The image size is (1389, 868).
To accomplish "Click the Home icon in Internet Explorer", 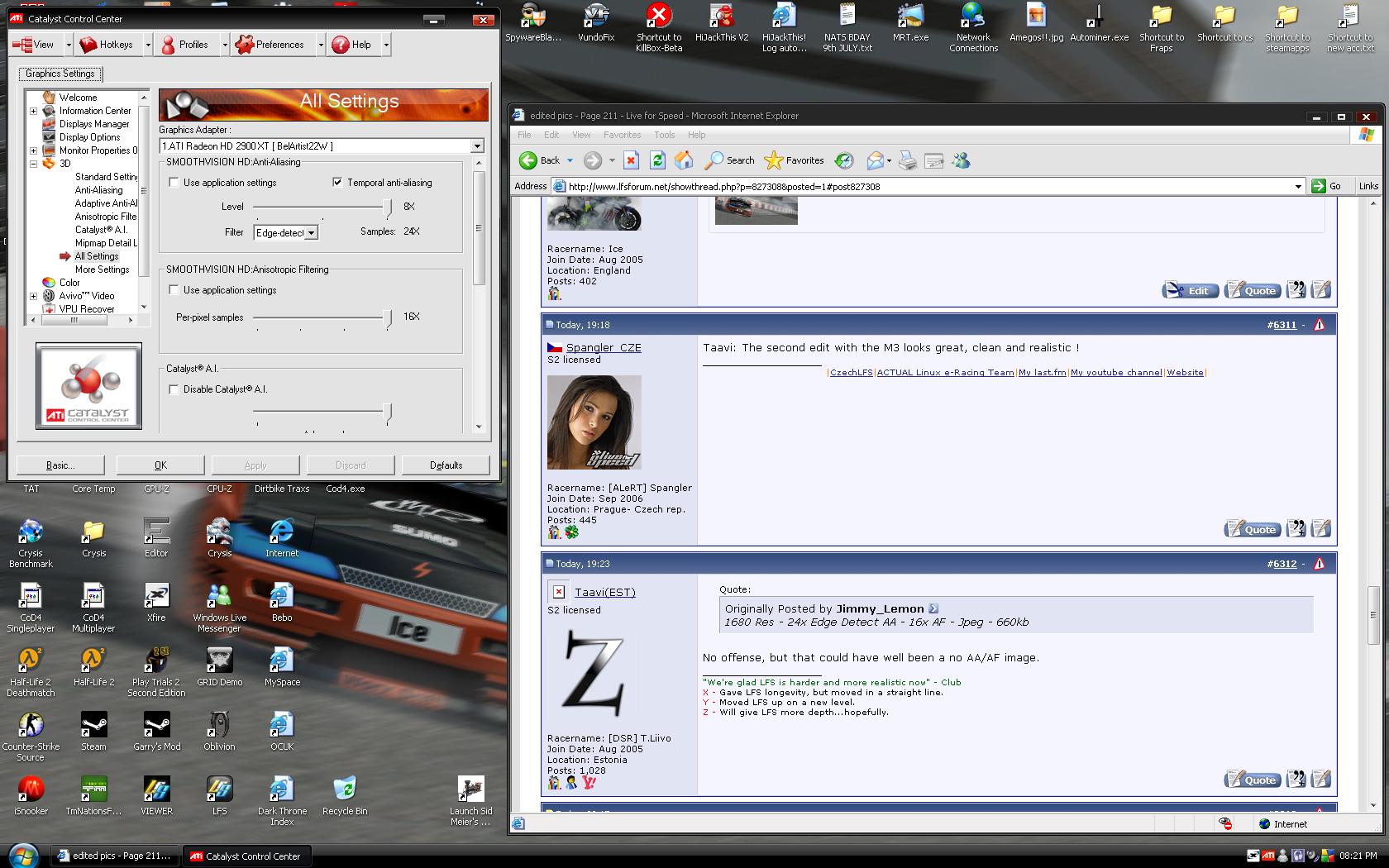I will [684, 160].
